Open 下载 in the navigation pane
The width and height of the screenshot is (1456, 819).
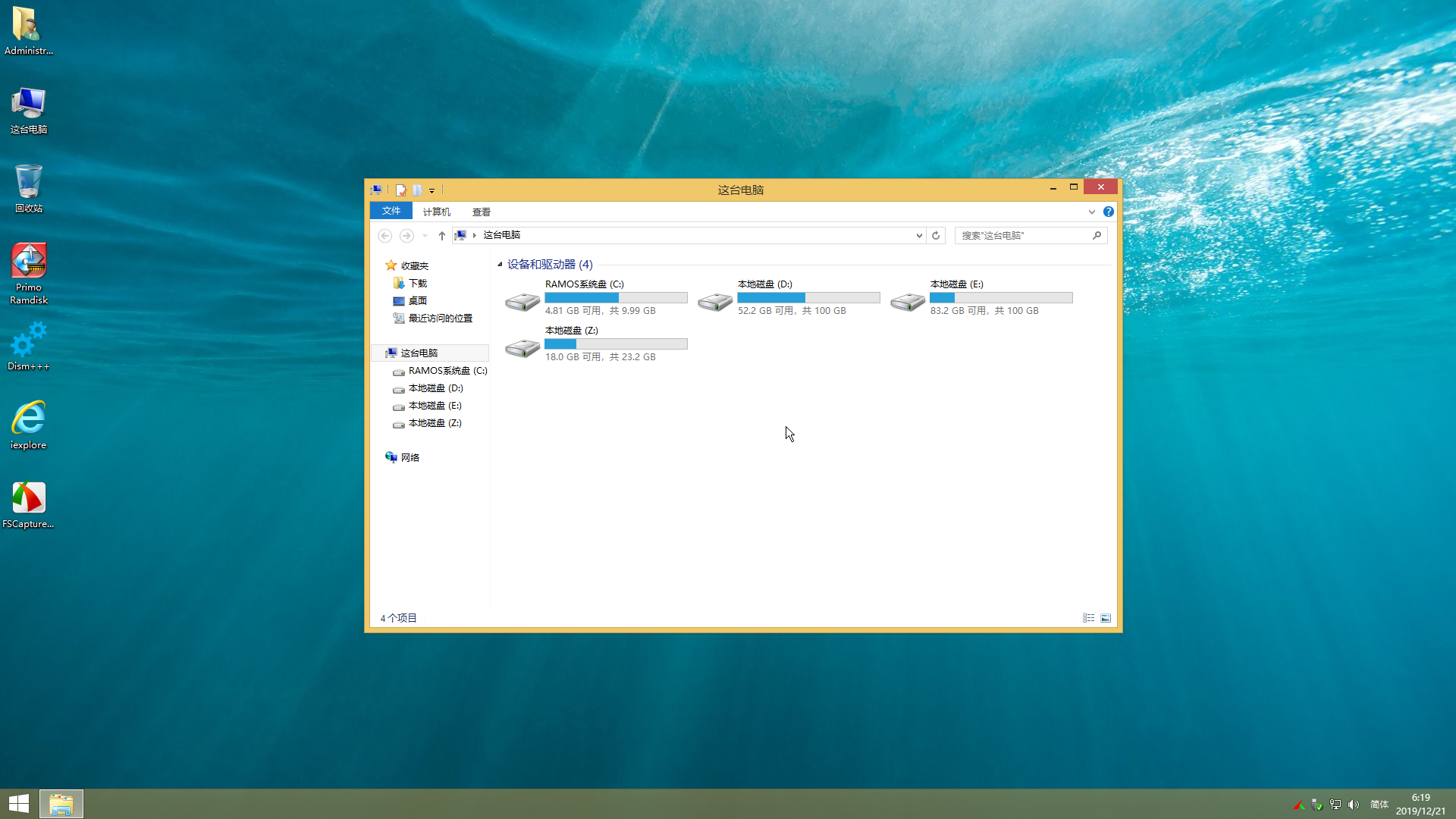[418, 284]
